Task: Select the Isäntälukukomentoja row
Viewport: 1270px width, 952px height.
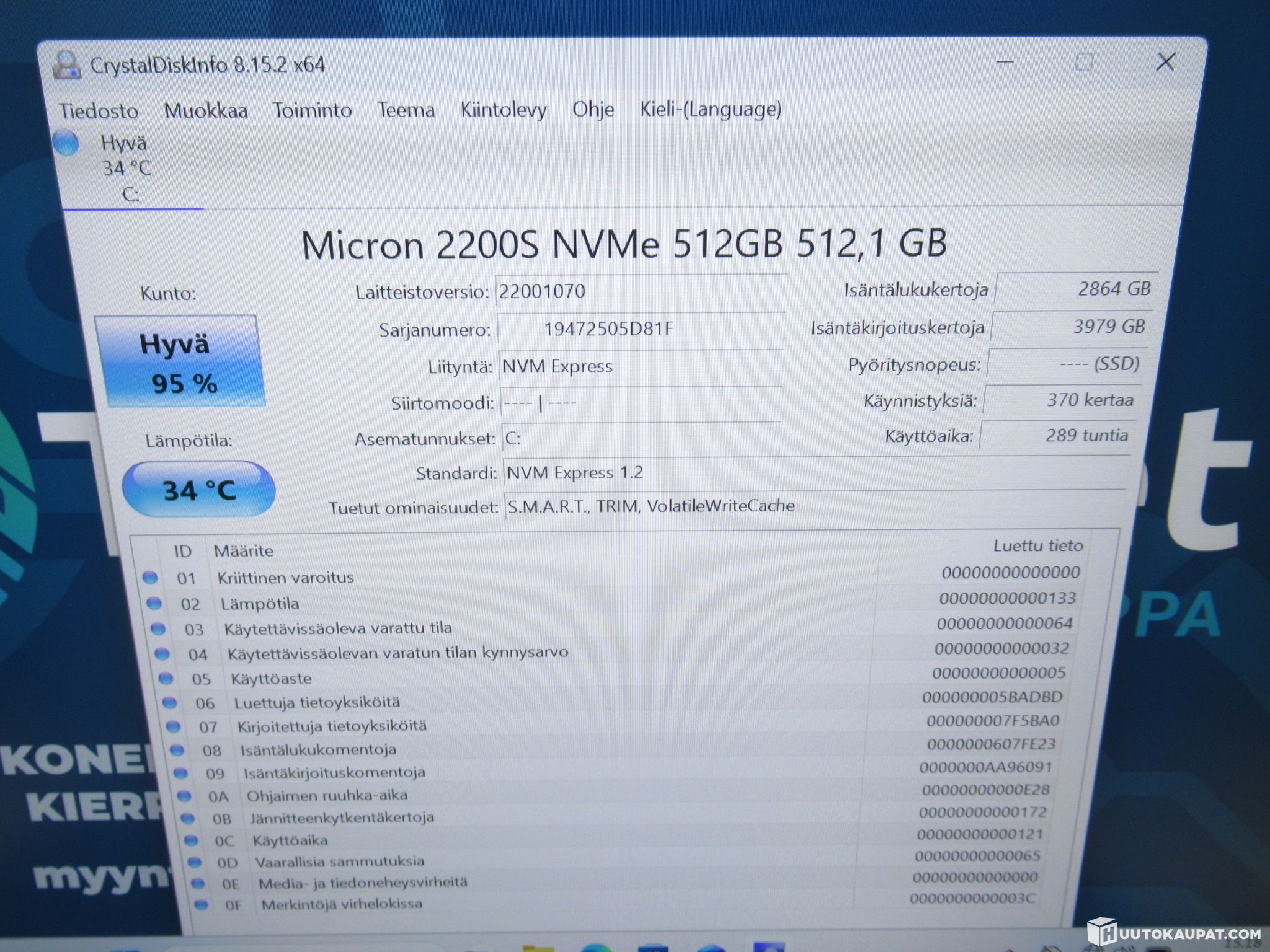Action: point(613,747)
